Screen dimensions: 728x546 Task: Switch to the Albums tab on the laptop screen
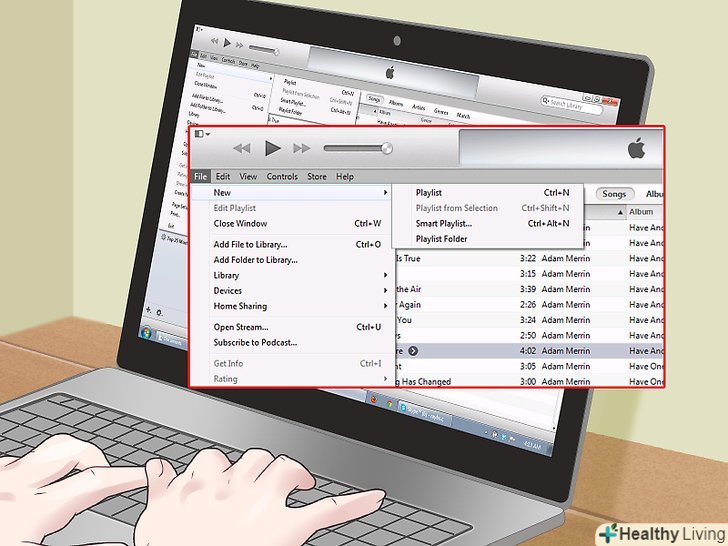pyautogui.click(x=396, y=103)
